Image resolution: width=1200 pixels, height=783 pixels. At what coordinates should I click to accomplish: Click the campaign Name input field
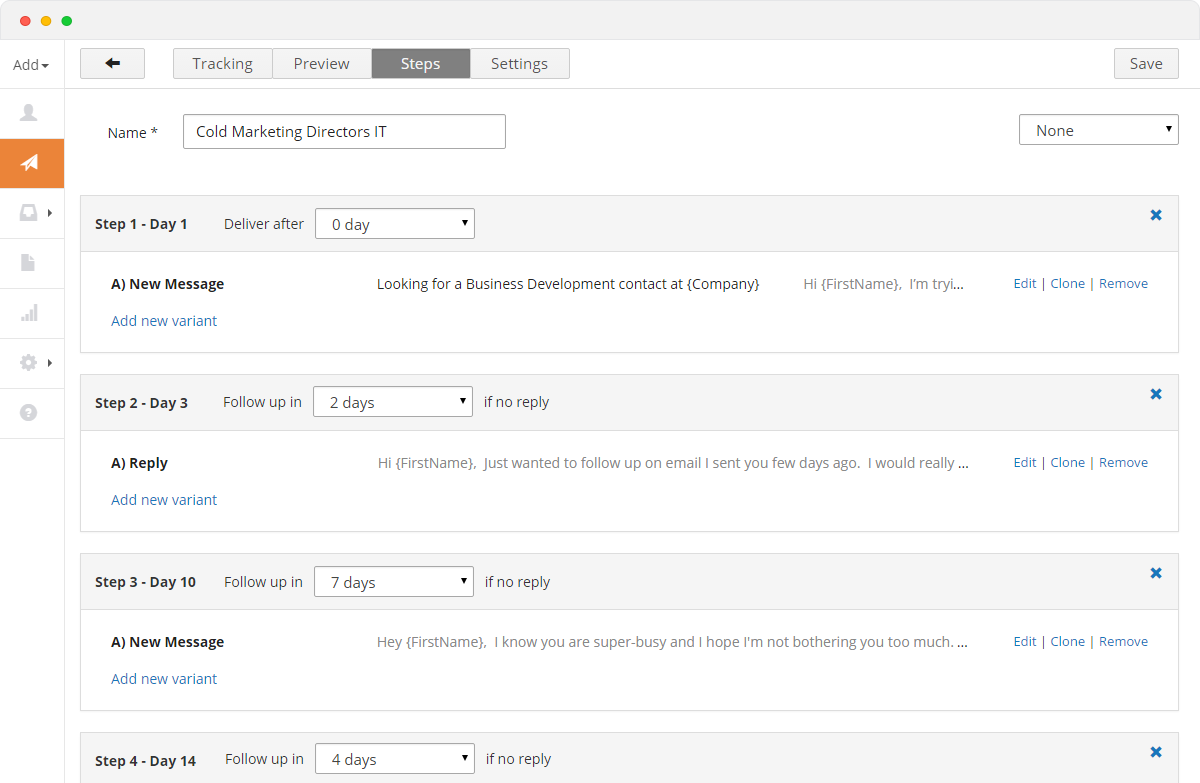(344, 131)
